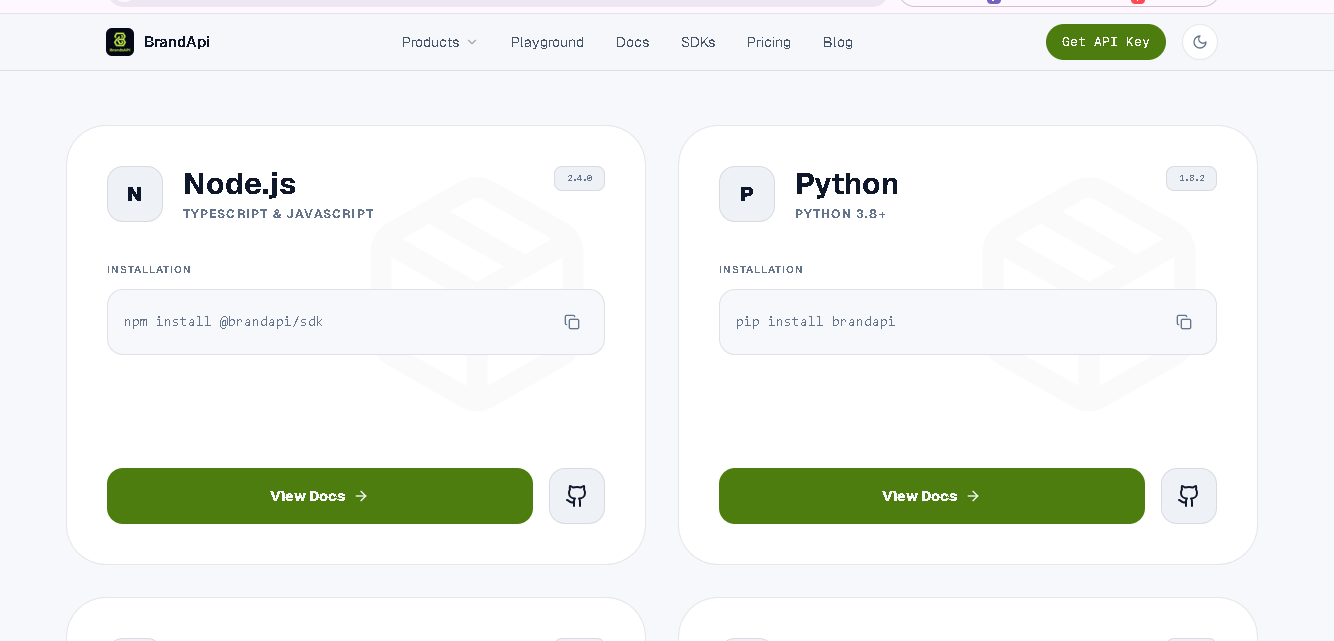This screenshot has height=641, width=1334.
Task: Click the npm install @brandapi/sdk text
Action: click(x=223, y=322)
